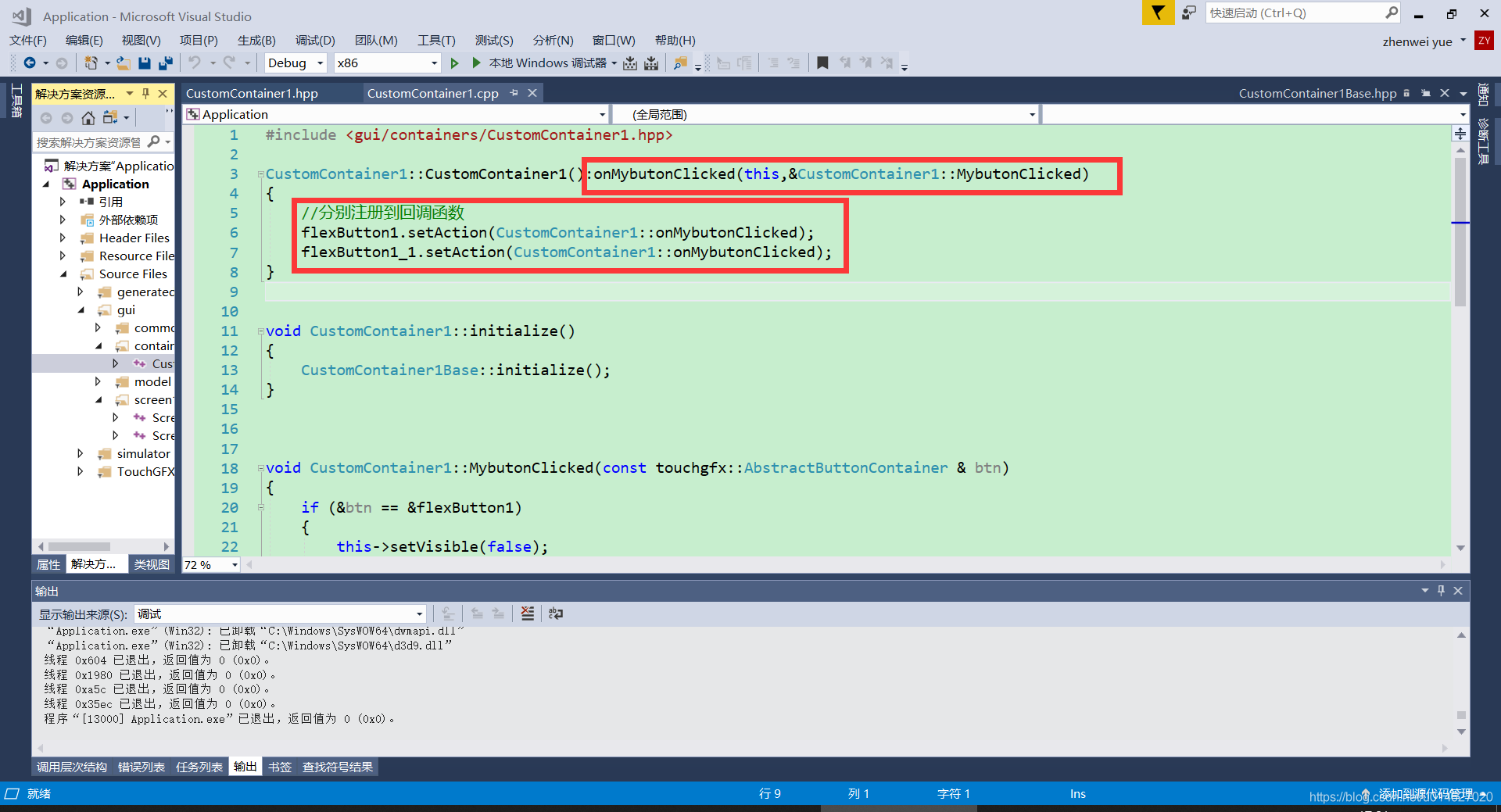Expand the 引用 node

63,202
